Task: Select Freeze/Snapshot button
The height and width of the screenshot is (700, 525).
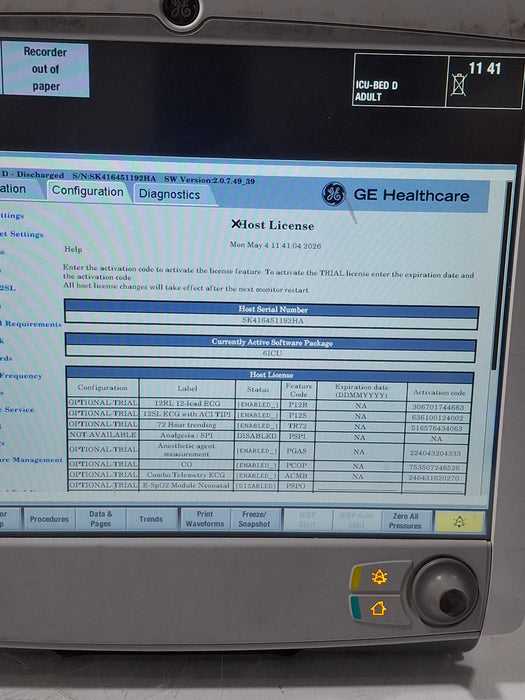Action: [x=254, y=520]
